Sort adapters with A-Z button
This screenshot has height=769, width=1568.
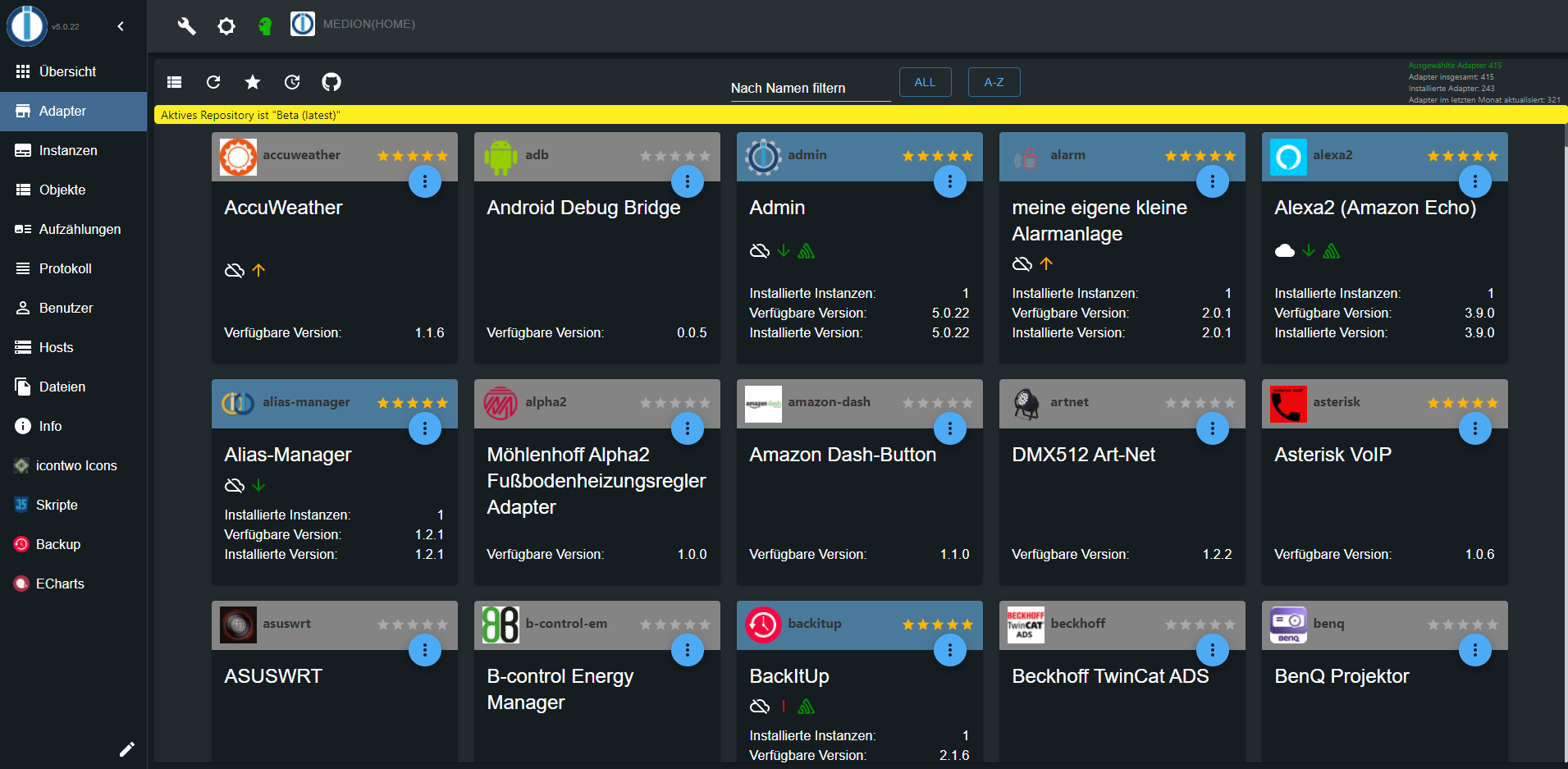[x=994, y=82]
